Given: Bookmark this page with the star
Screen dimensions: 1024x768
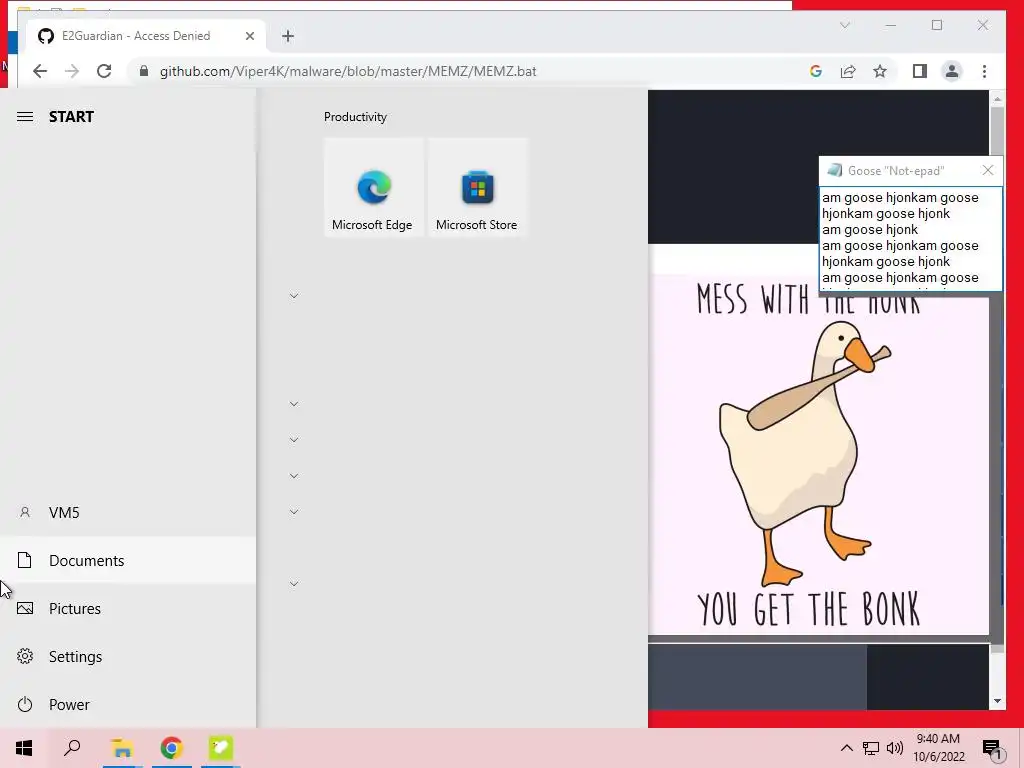Looking at the screenshot, I should [880, 71].
